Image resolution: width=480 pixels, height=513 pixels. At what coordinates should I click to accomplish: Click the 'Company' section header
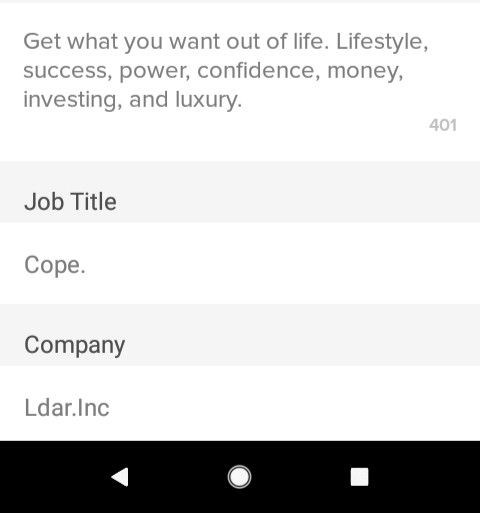tap(75, 345)
